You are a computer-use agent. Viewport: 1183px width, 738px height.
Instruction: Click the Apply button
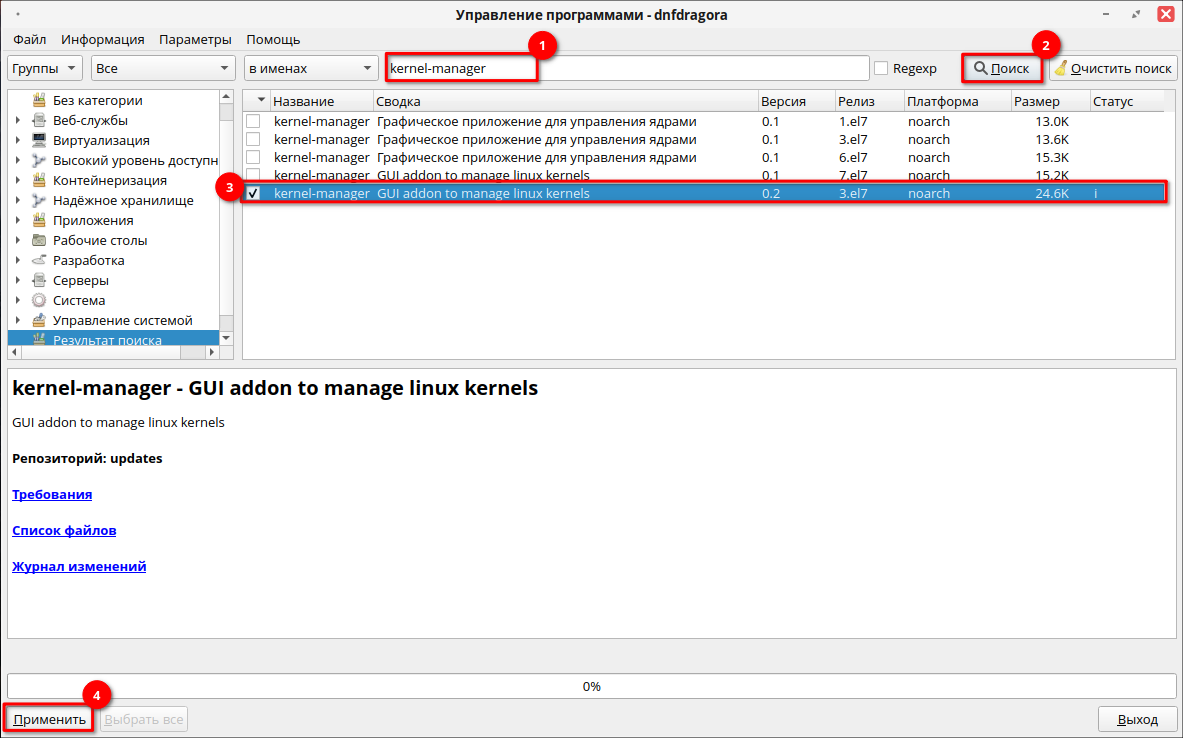pyautogui.click(x=50, y=719)
